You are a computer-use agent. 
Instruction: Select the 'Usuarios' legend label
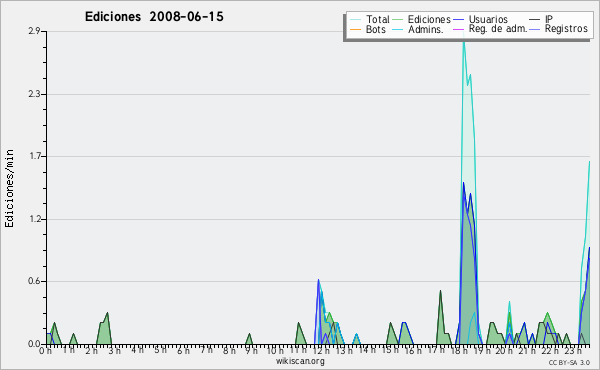(x=488, y=19)
